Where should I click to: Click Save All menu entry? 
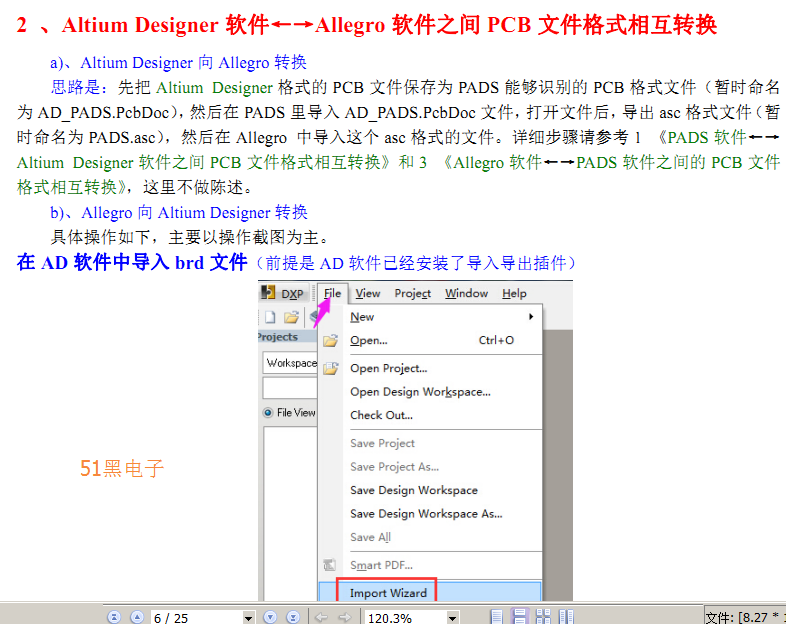point(430,537)
